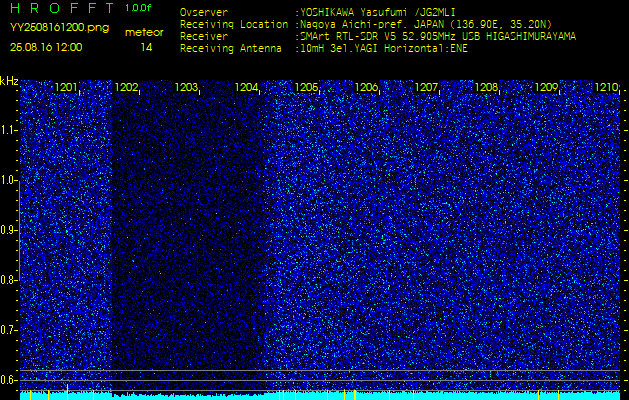The width and height of the screenshot is (629, 400).
Task: Click antenna value 10mH 3el.YAGI Horizontal:ENE
Action: pos(383,49)
